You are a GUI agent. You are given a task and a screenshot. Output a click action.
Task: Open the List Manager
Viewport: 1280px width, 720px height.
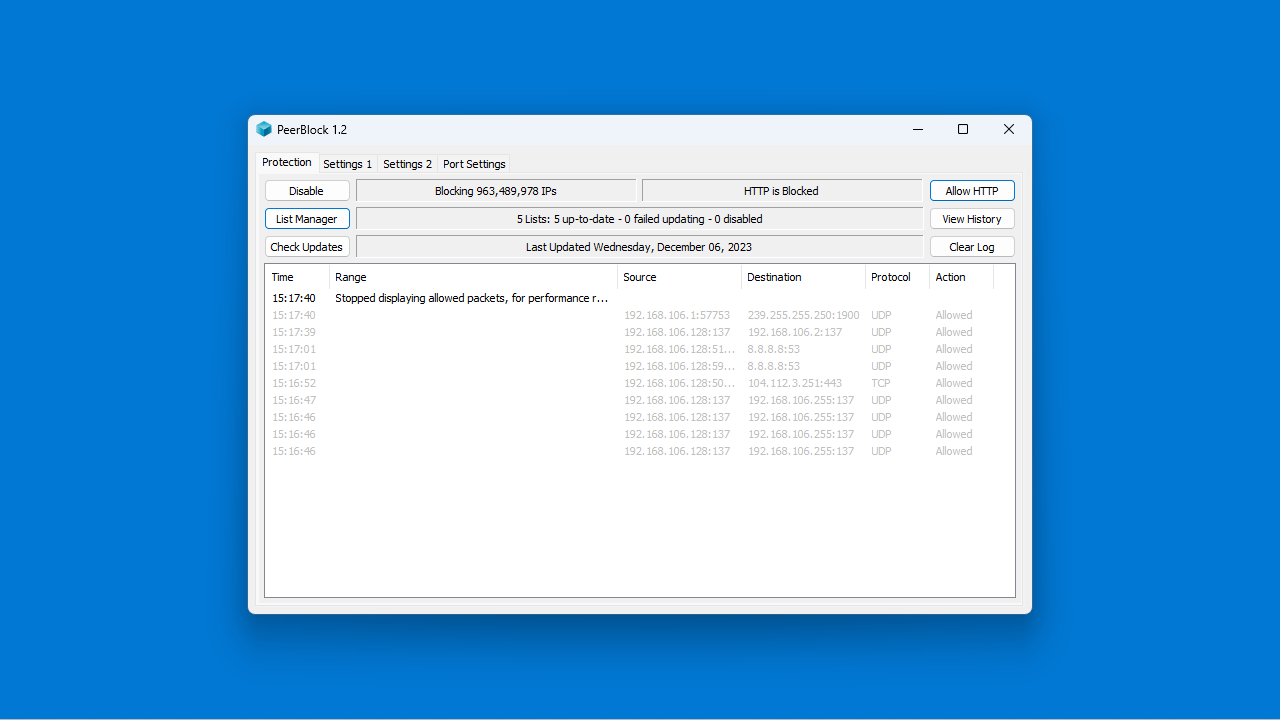point(307,219)
